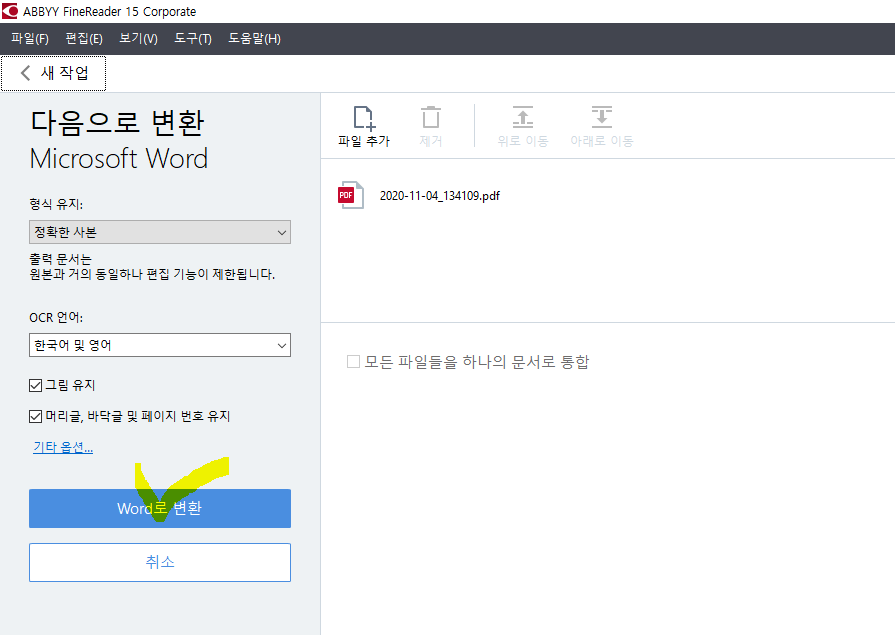Click the Word로 변환 button
The height and width of the screenshot is (635, 895).
pos(160,508)
